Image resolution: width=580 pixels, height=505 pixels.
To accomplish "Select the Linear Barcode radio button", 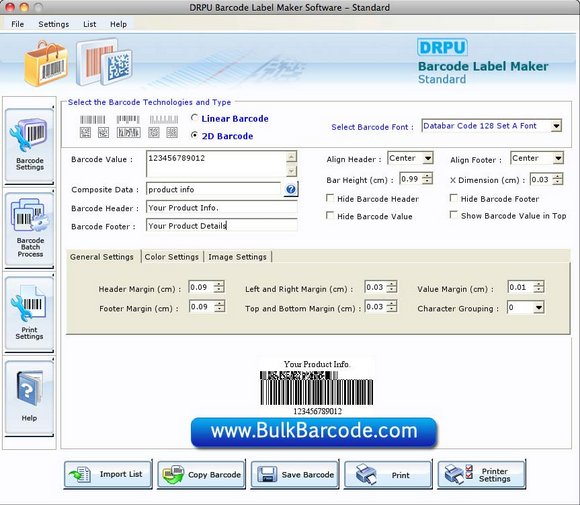I will 194,118.
